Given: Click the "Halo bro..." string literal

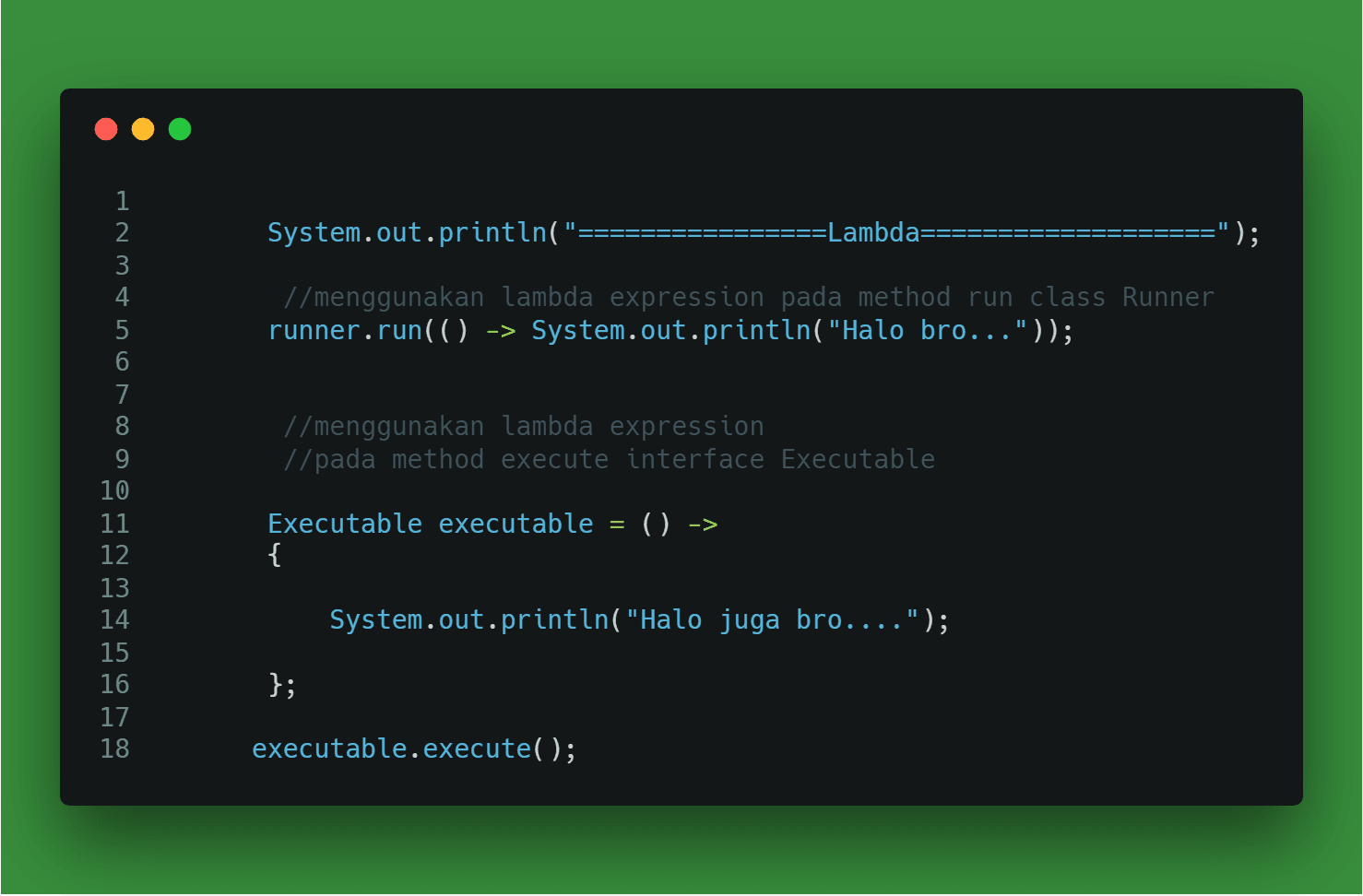Looking at the screenshot, I should point(928,331).
